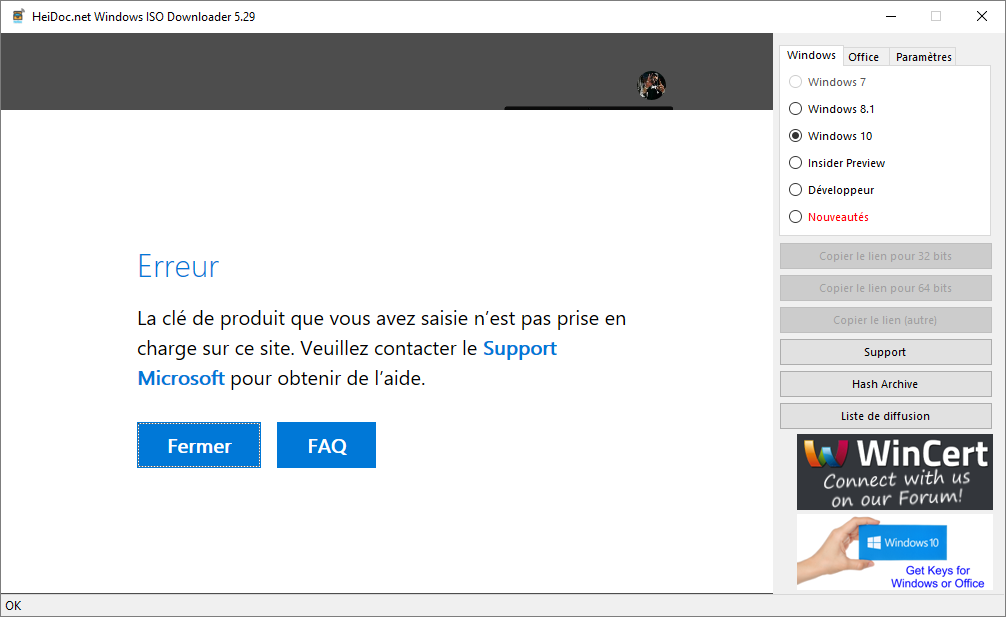Click the WinCert forum banner
Viewport: 1006px width, 617px height.
pyautogui.click(x=894, y=472)
